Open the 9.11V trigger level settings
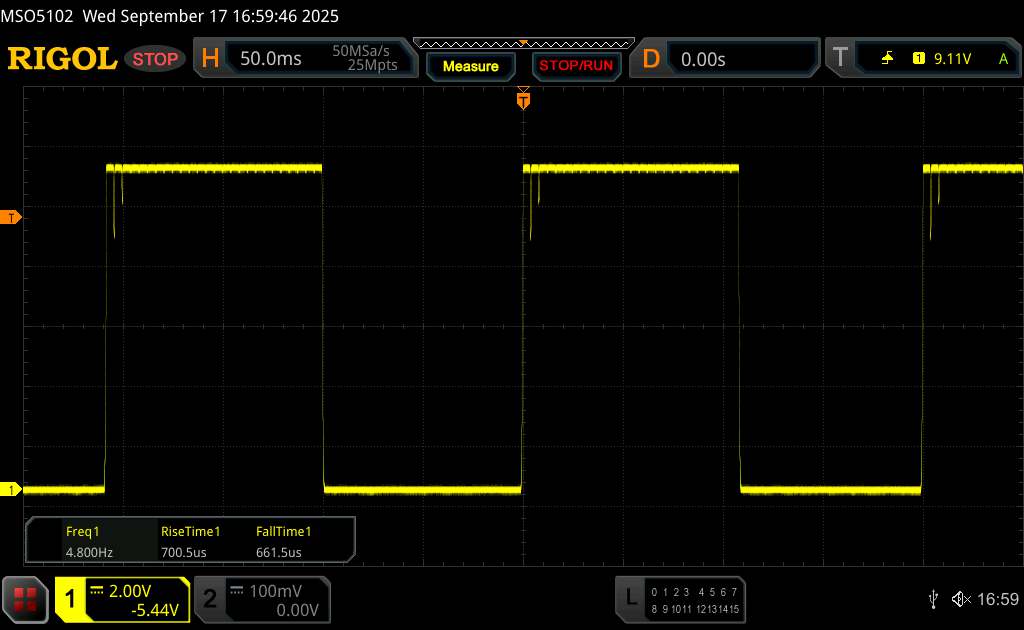 tap(951, 59)
